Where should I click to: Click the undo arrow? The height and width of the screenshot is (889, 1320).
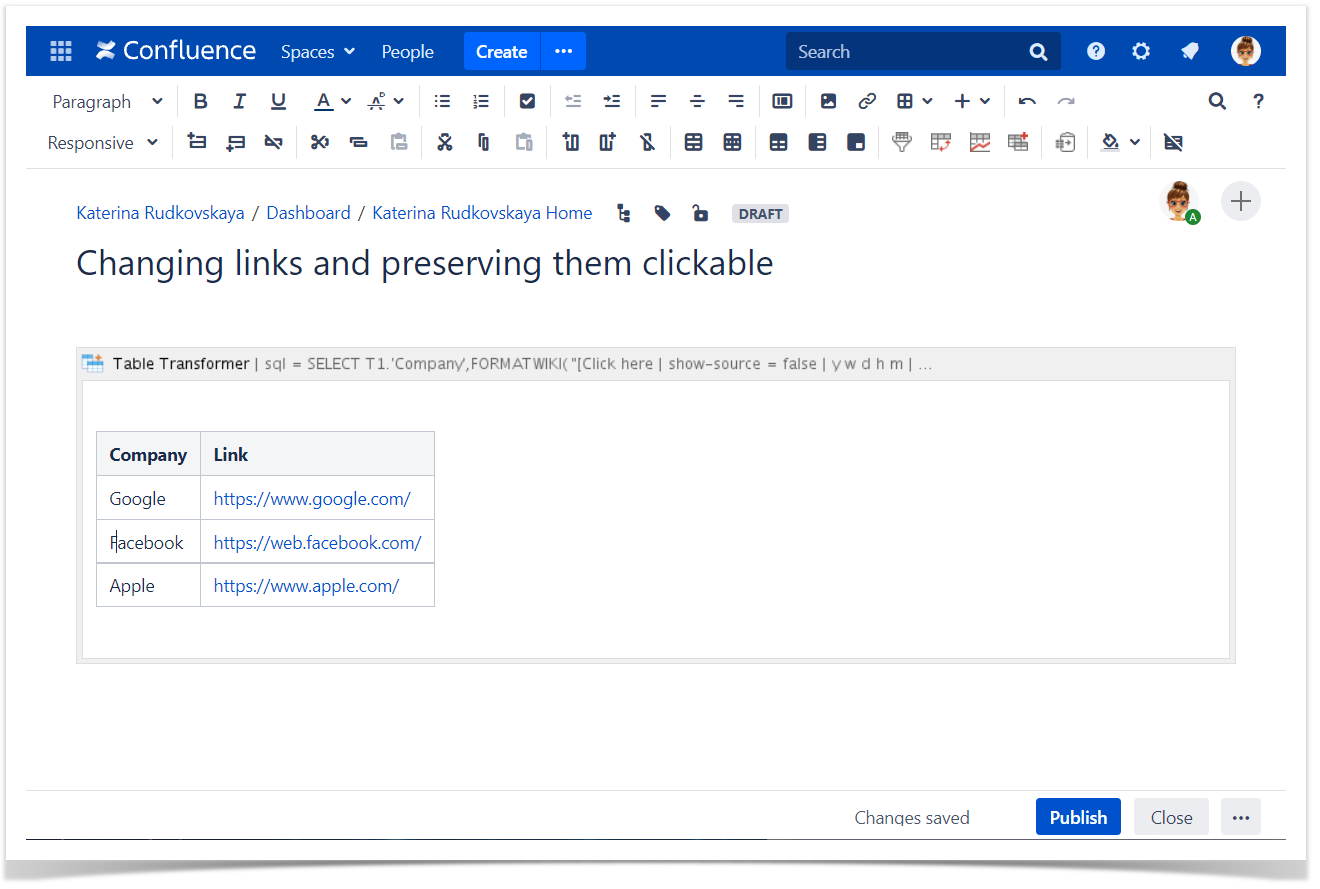(1027, 101)
